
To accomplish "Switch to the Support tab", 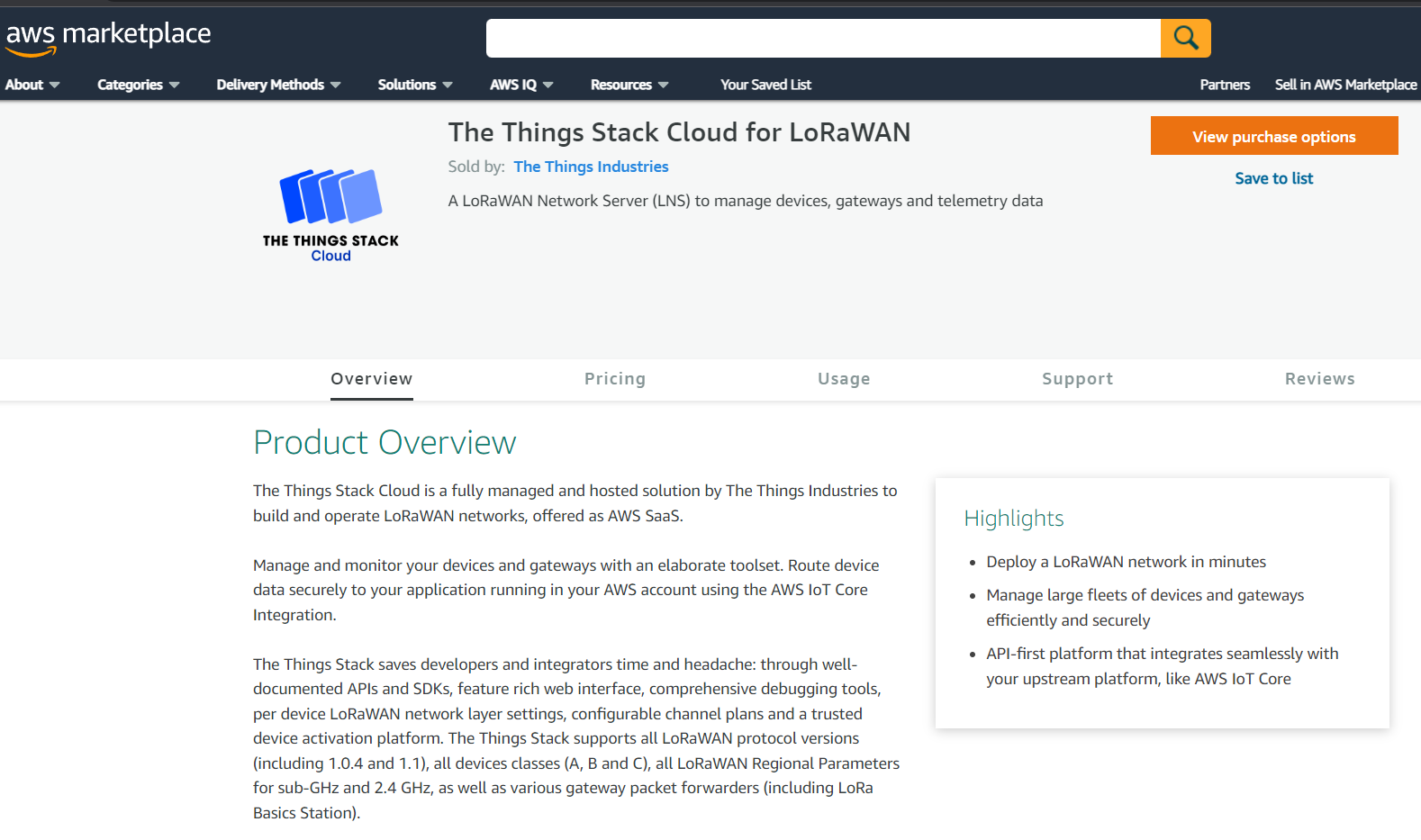I will coord(1077,379).
